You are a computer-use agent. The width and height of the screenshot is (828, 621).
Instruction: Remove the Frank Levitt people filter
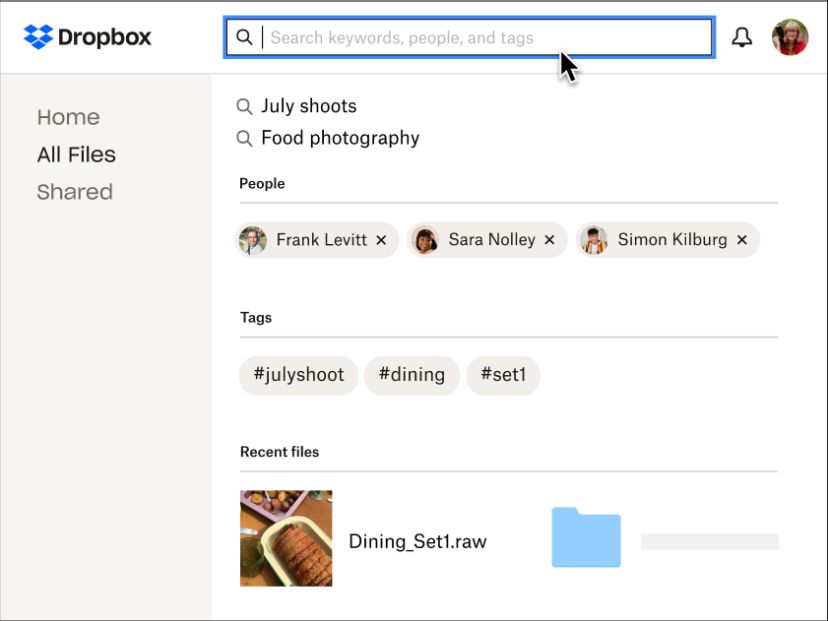[x=381, y=240]
